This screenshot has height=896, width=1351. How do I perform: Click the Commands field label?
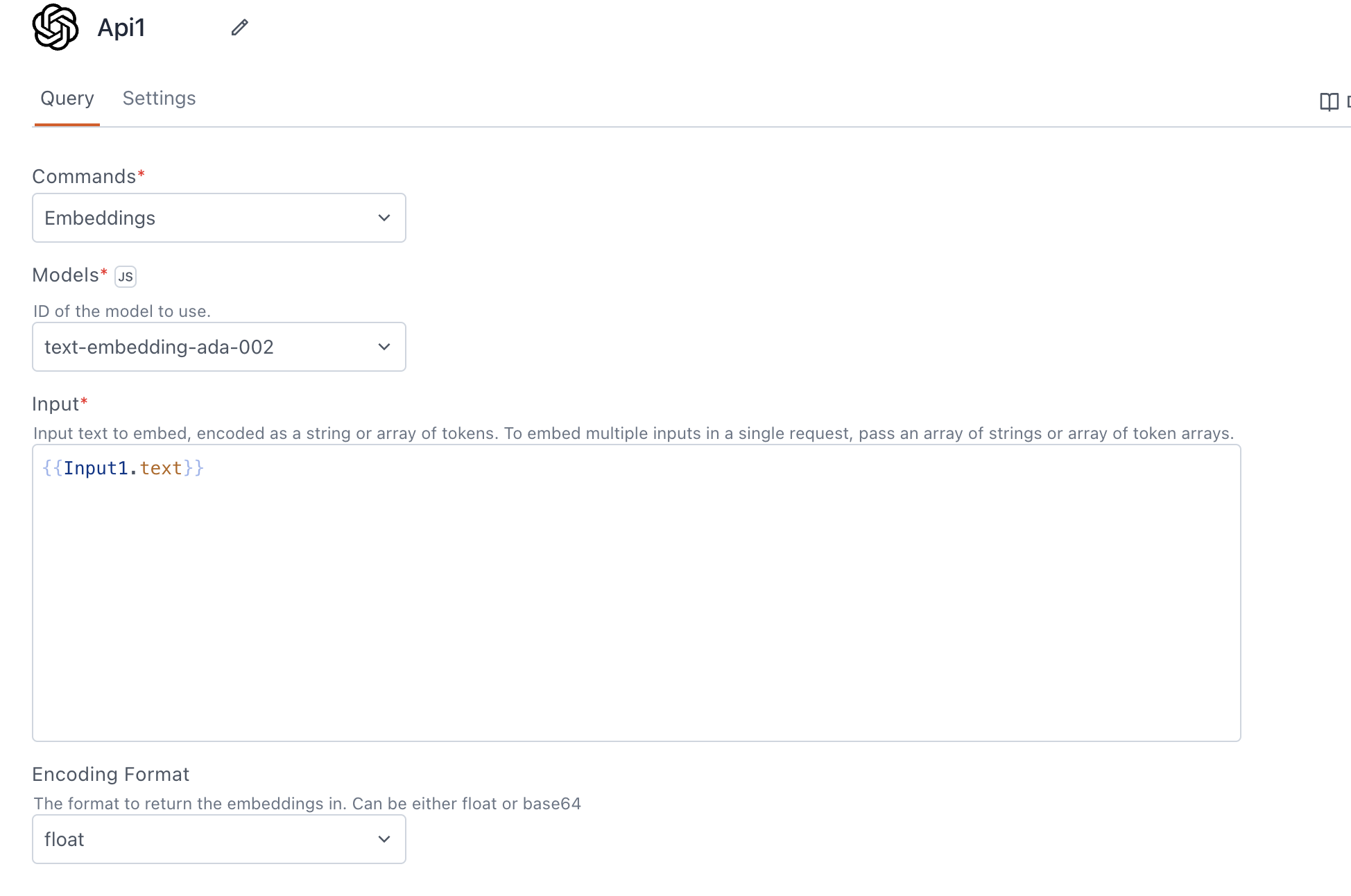[84, 177]
